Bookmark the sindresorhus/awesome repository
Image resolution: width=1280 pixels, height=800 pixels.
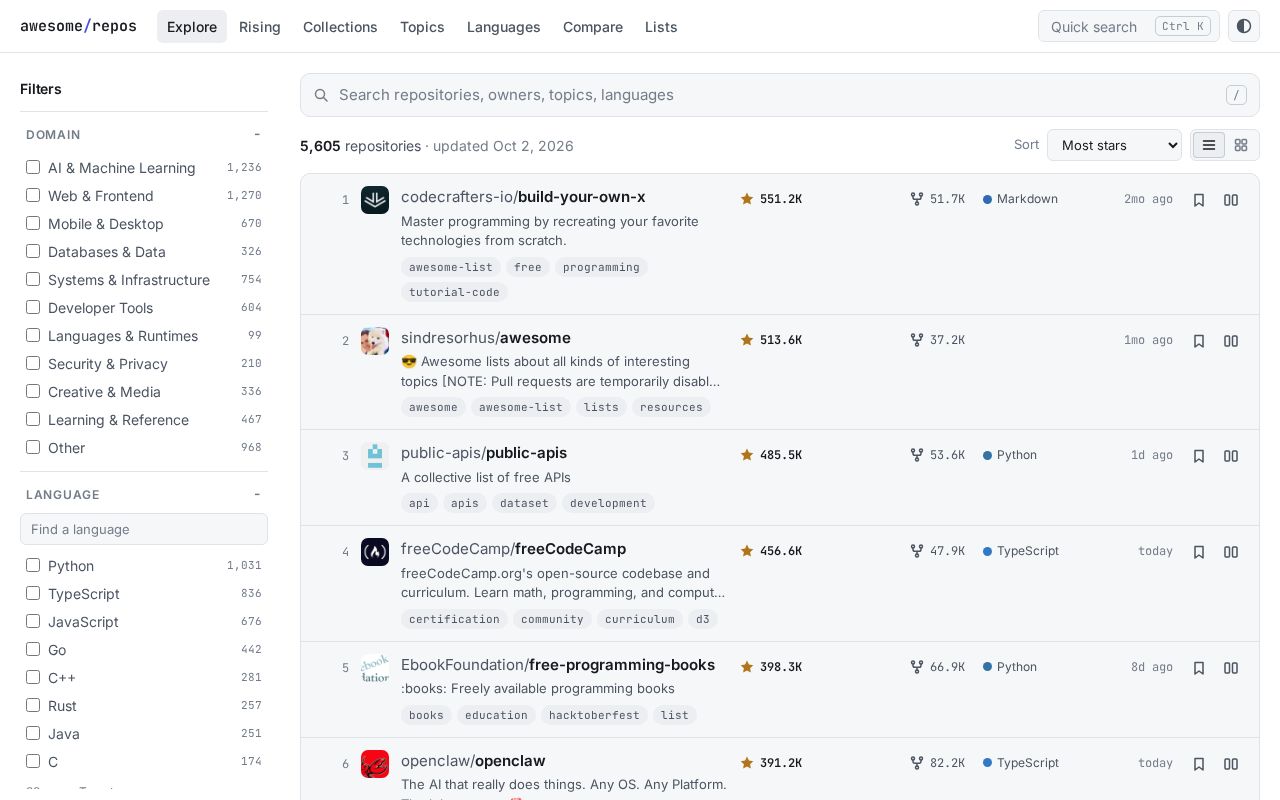[x=1199, y=341]
